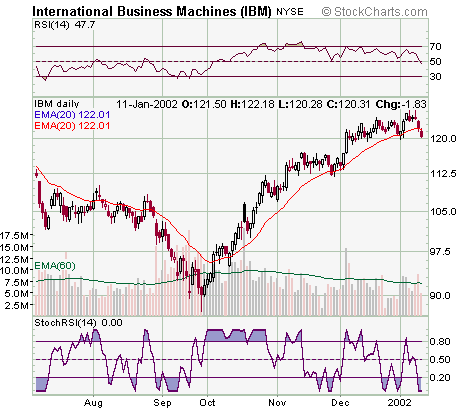Click the Dec month axis label
The height and width of the screenshot is (414, 460).
click(340, 403)
